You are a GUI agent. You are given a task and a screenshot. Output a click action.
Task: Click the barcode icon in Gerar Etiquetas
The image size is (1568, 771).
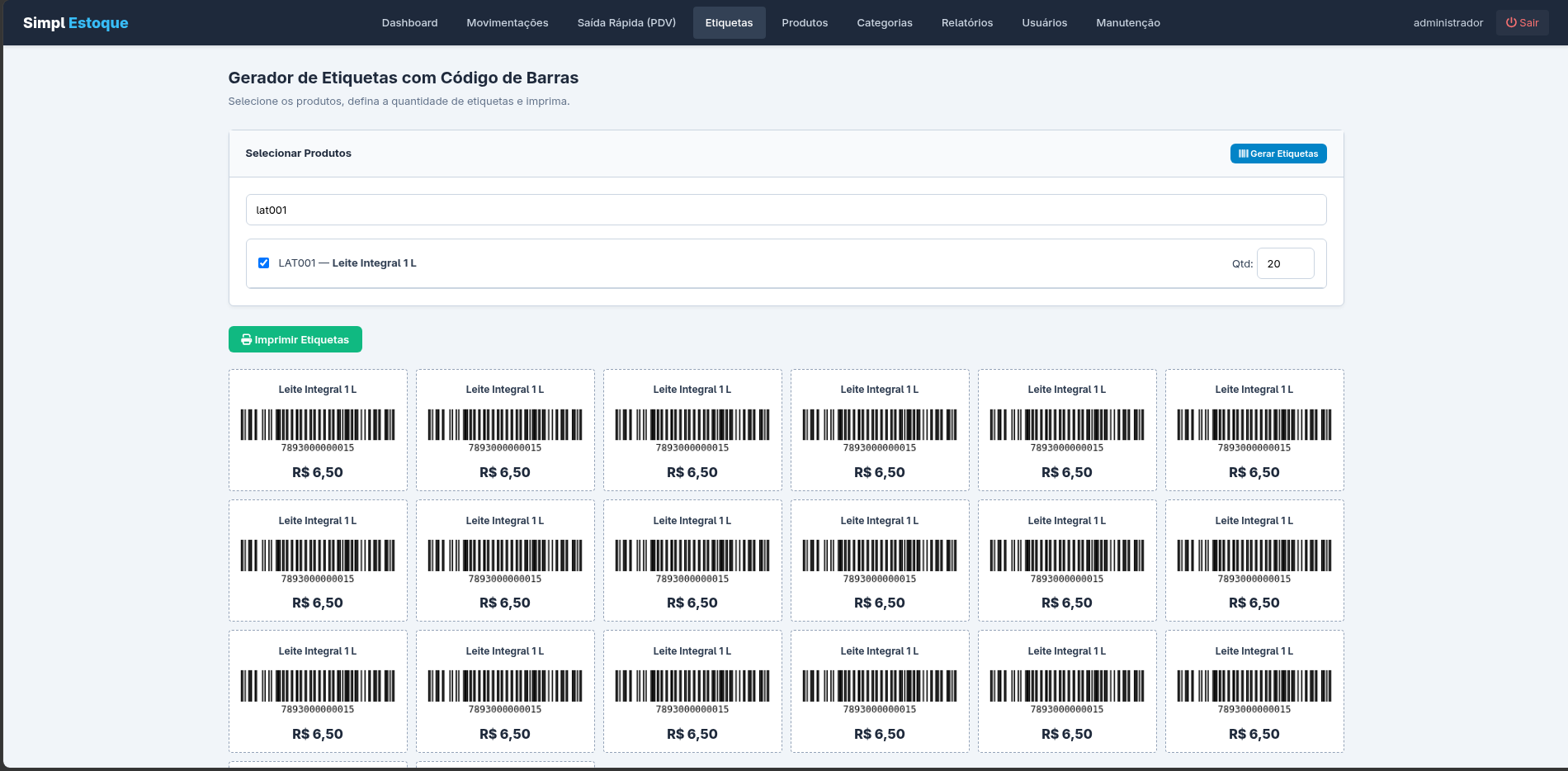(x=1243, y=154)
